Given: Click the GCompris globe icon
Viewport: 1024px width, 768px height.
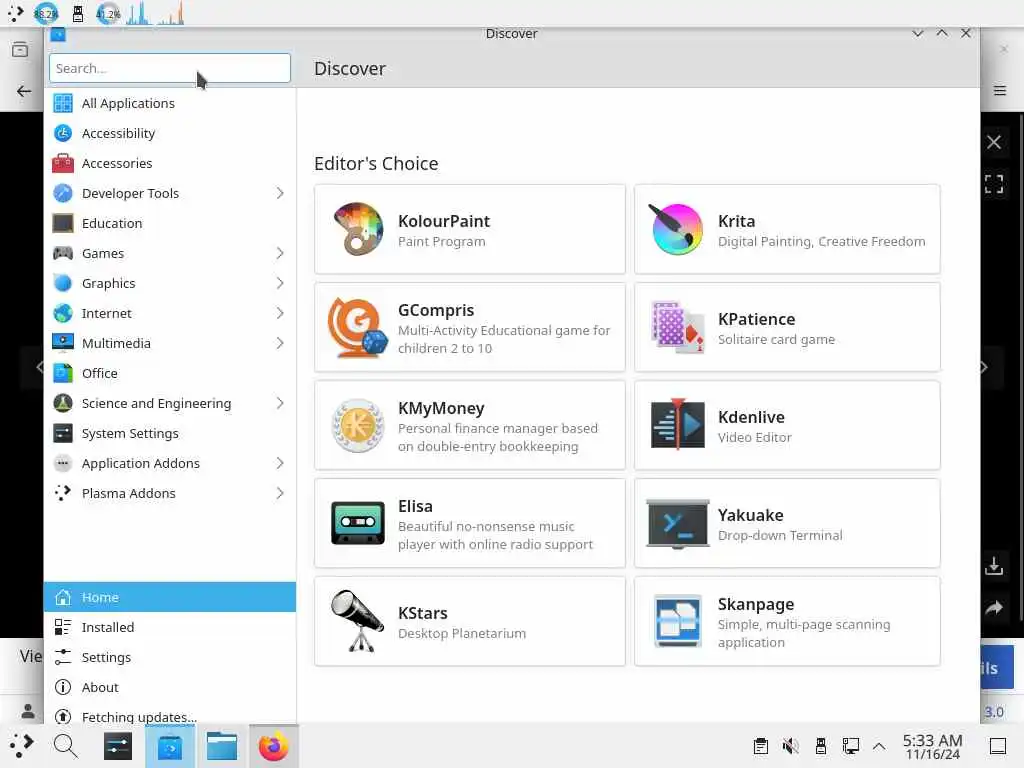Looking at the screenshot, I should (357, 327).
